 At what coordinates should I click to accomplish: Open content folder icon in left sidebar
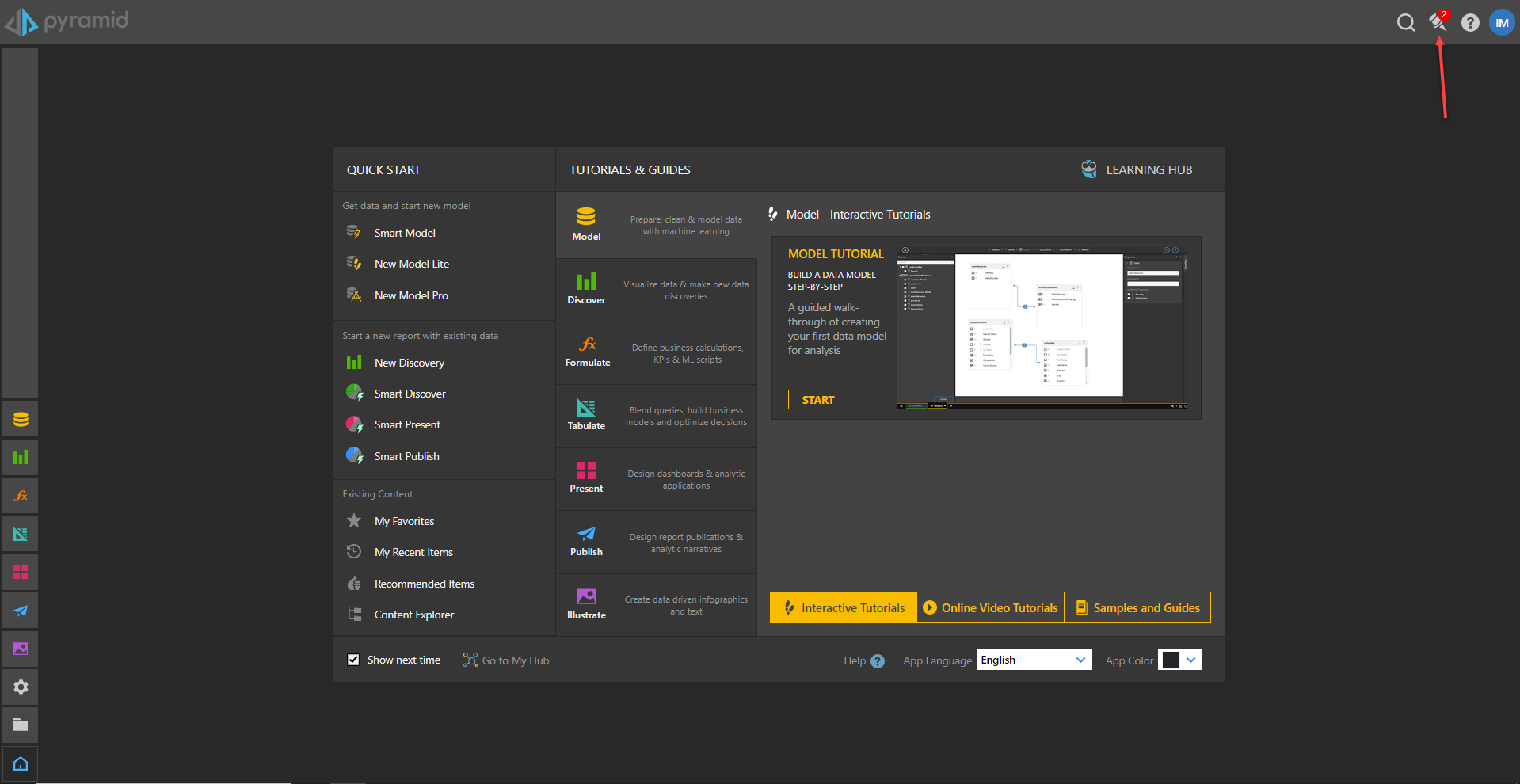tap(21, 725)
